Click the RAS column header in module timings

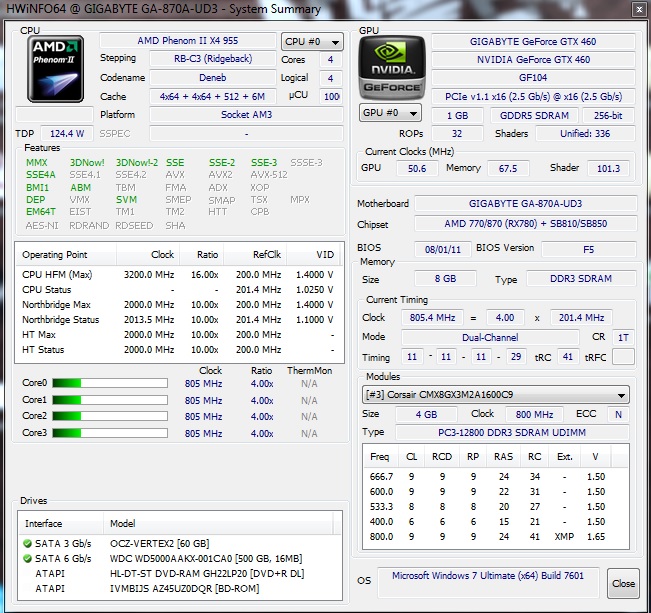pyautogui.click(x=503, y=457)
